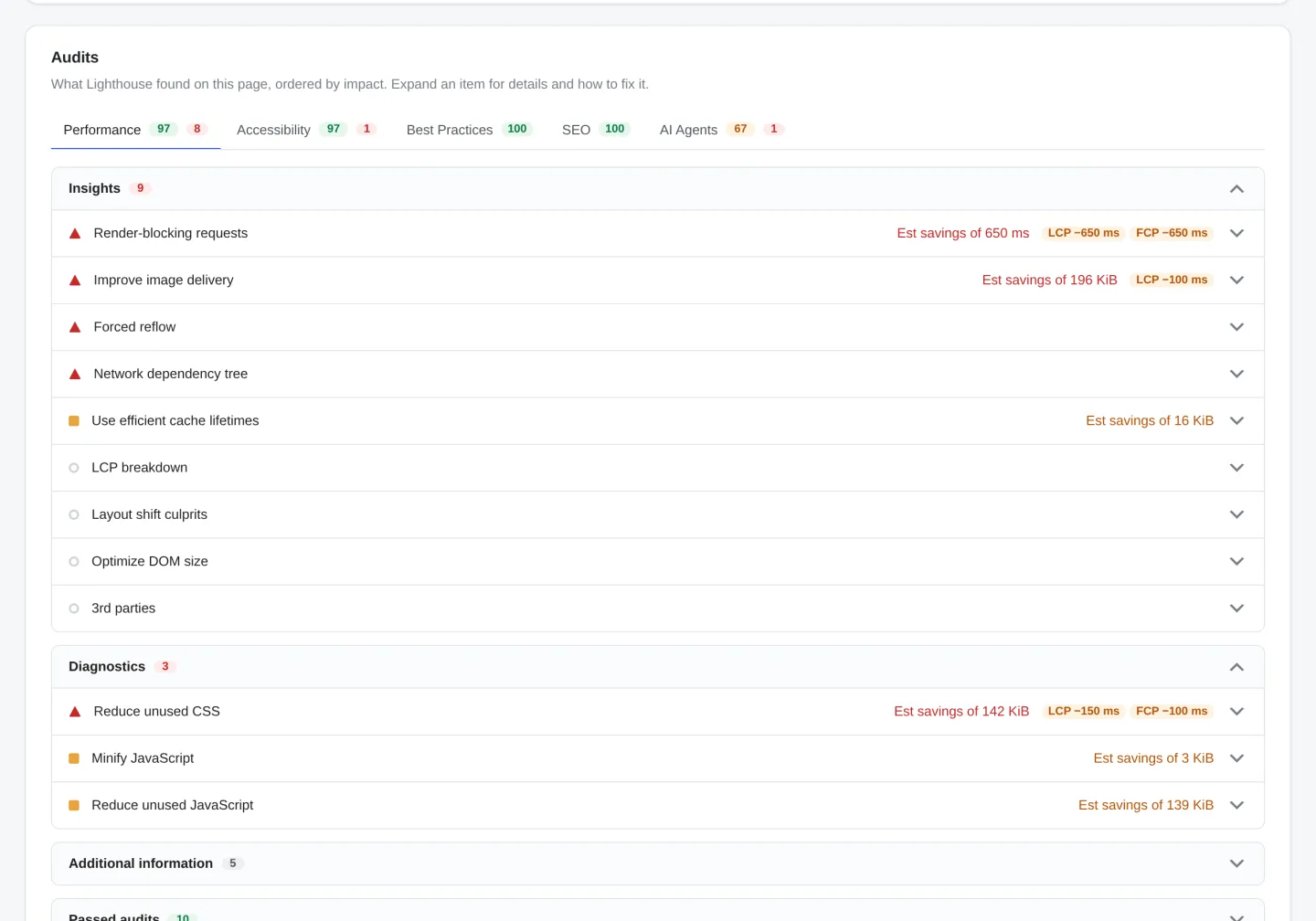Image resolution: width=1316 pixels, height=921 pixels.
Task: Click the 'Est savings of 3 KiB' text
Action: tap(1153, 758)
